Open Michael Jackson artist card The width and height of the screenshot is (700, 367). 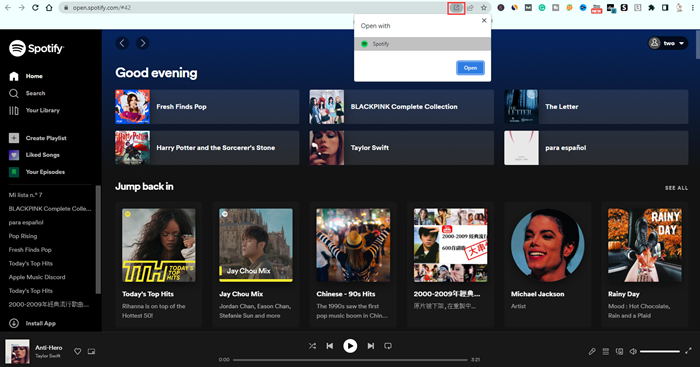[548, 264]
